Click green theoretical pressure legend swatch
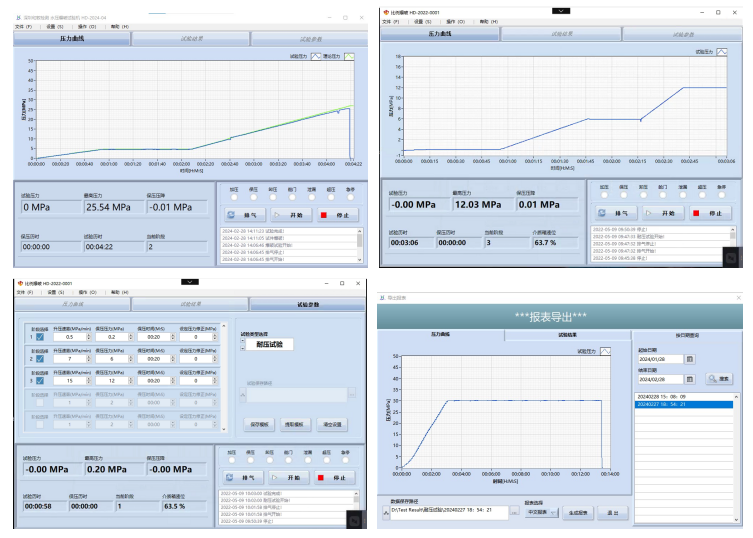753x538 pixels. [349, 57]
